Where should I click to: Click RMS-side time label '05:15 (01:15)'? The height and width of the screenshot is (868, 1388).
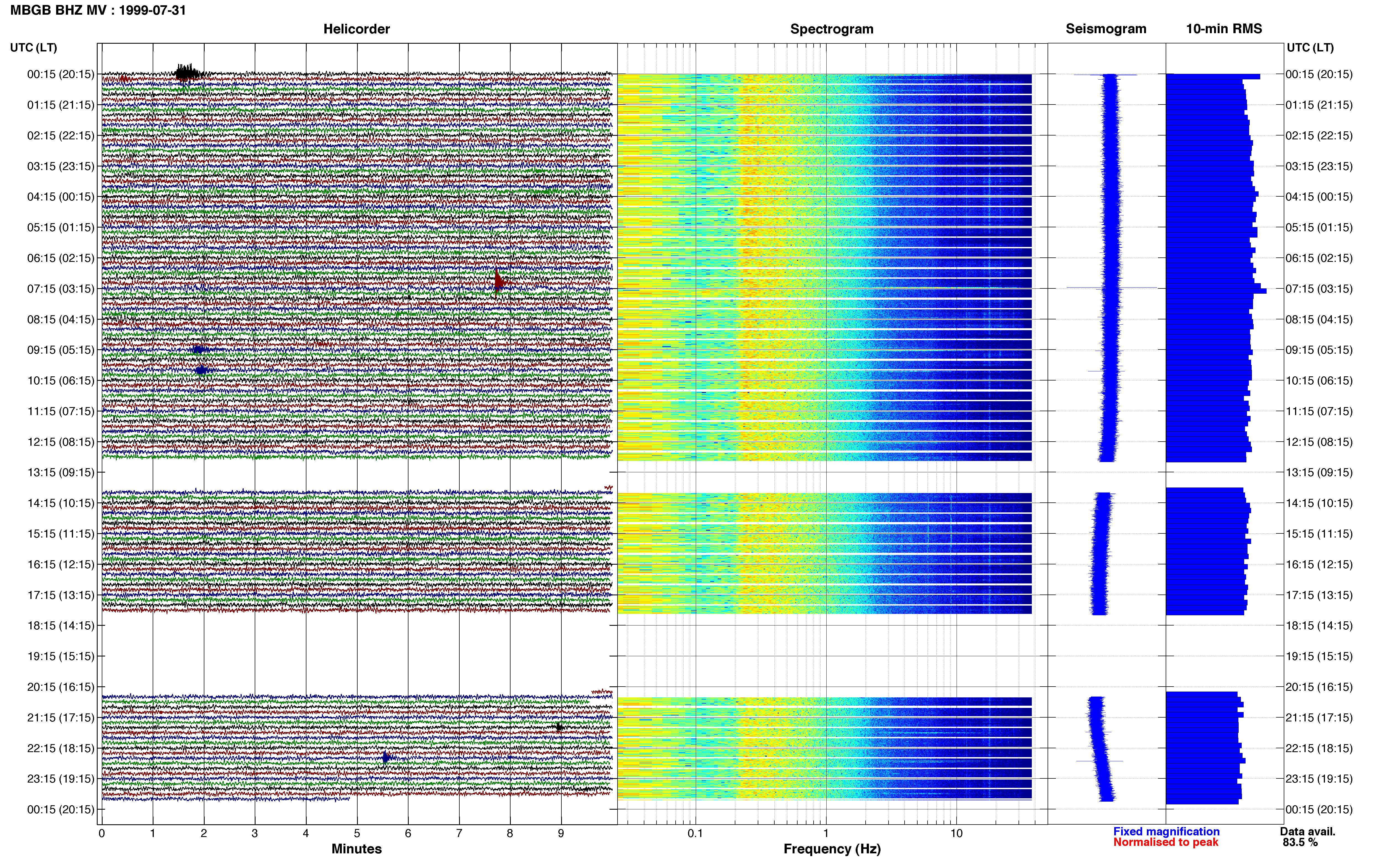pos(1319,227)
